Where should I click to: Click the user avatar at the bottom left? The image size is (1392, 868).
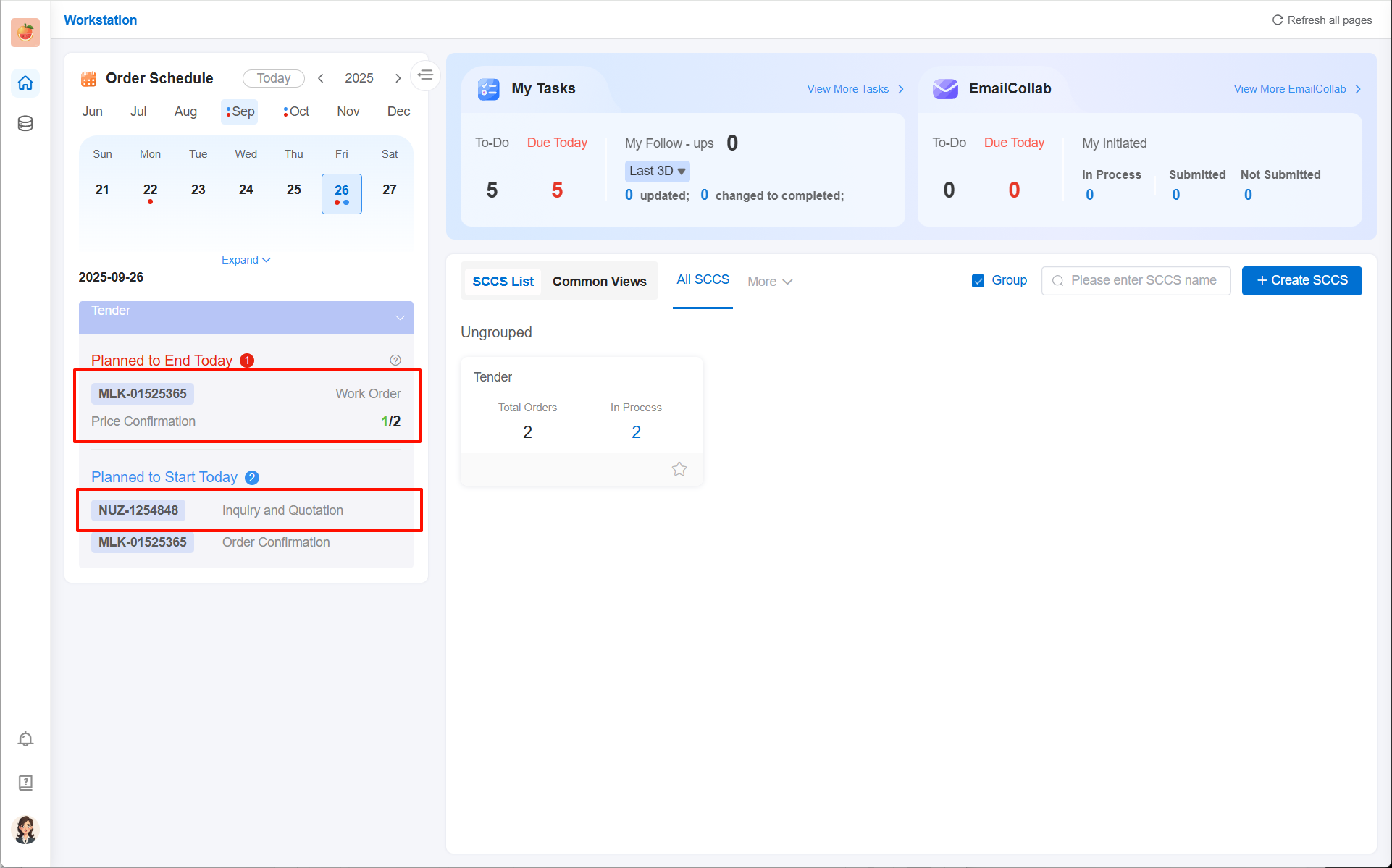25,830
